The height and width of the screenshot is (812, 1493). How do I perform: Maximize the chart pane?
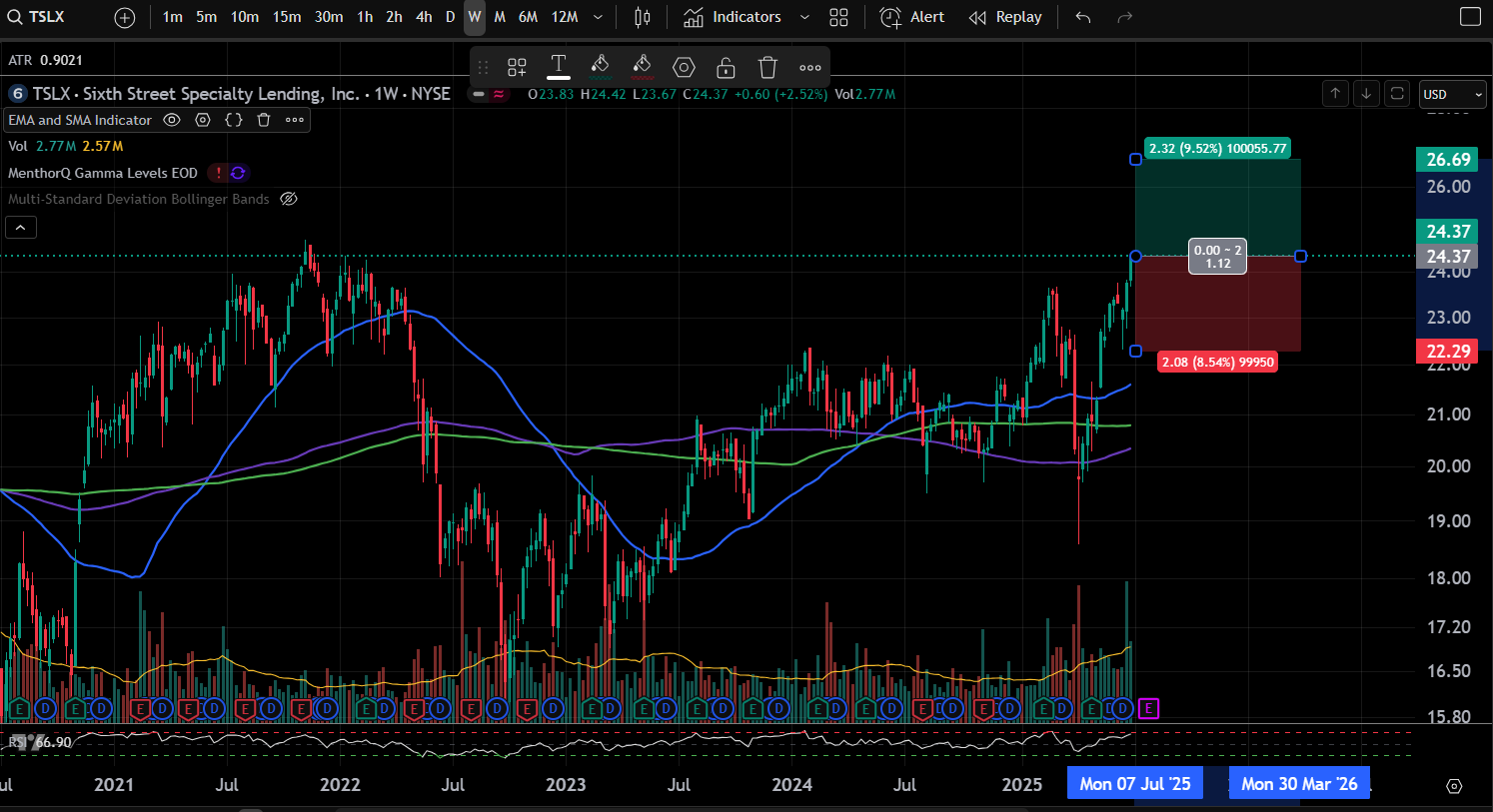(x=1397, y=93)
